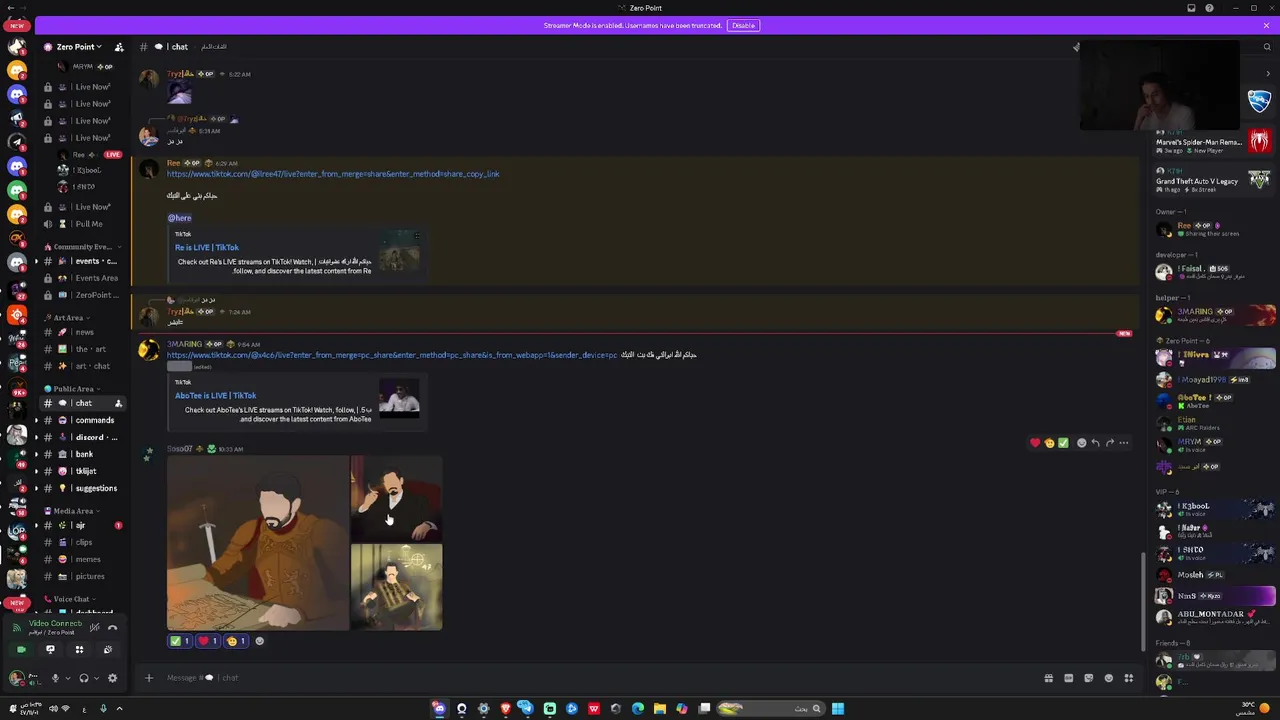React with heart from hover toolbar
This screenshot has height=720, width=1280.
pyautogui.click(x=1035, y=443)
